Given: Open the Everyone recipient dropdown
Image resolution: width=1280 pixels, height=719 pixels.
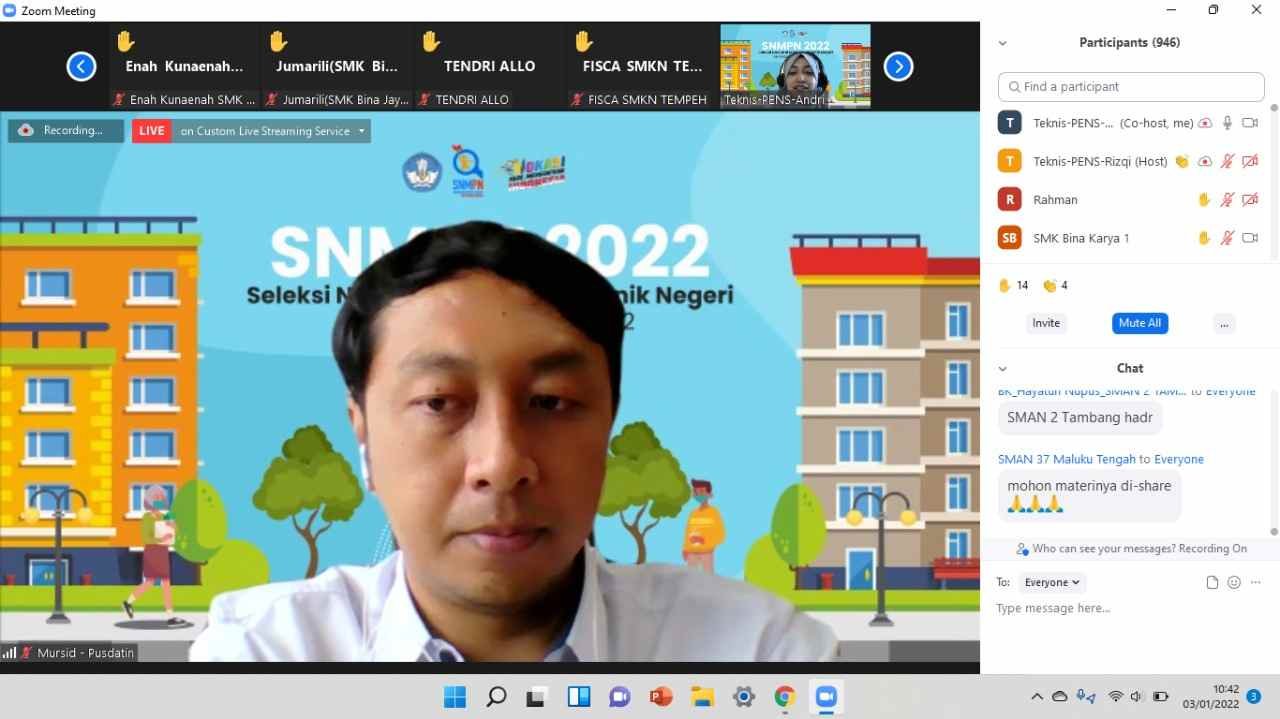Looking at the screenshot, I should tap(1052, 582).
